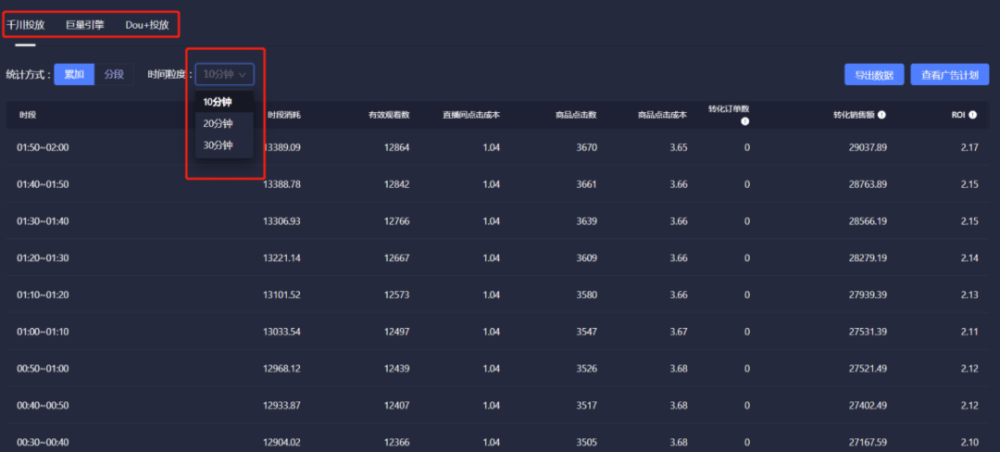Click the 导出数据 button
This screenshot has width=1000, height=452.
(x=874, y=75)
